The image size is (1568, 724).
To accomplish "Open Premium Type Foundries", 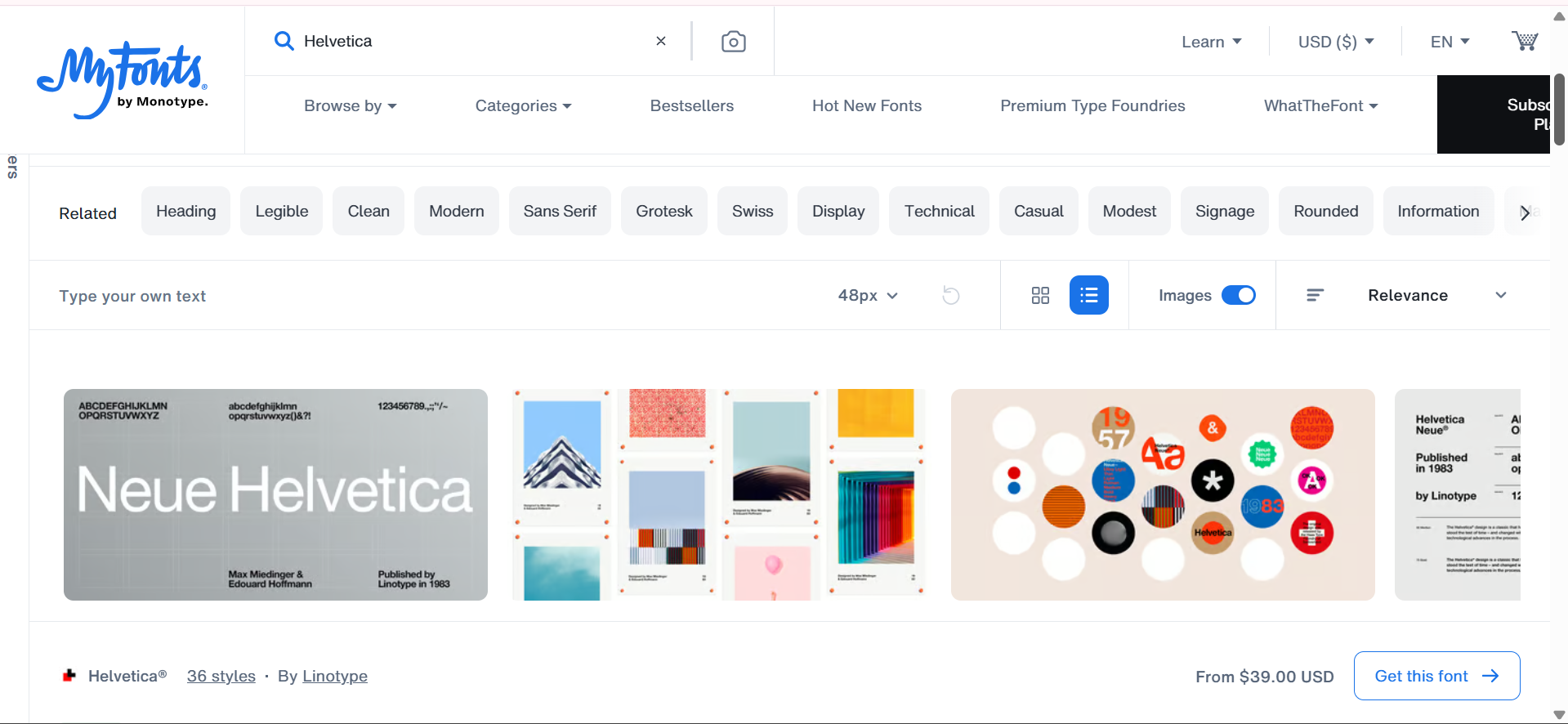I will 1092,105.
